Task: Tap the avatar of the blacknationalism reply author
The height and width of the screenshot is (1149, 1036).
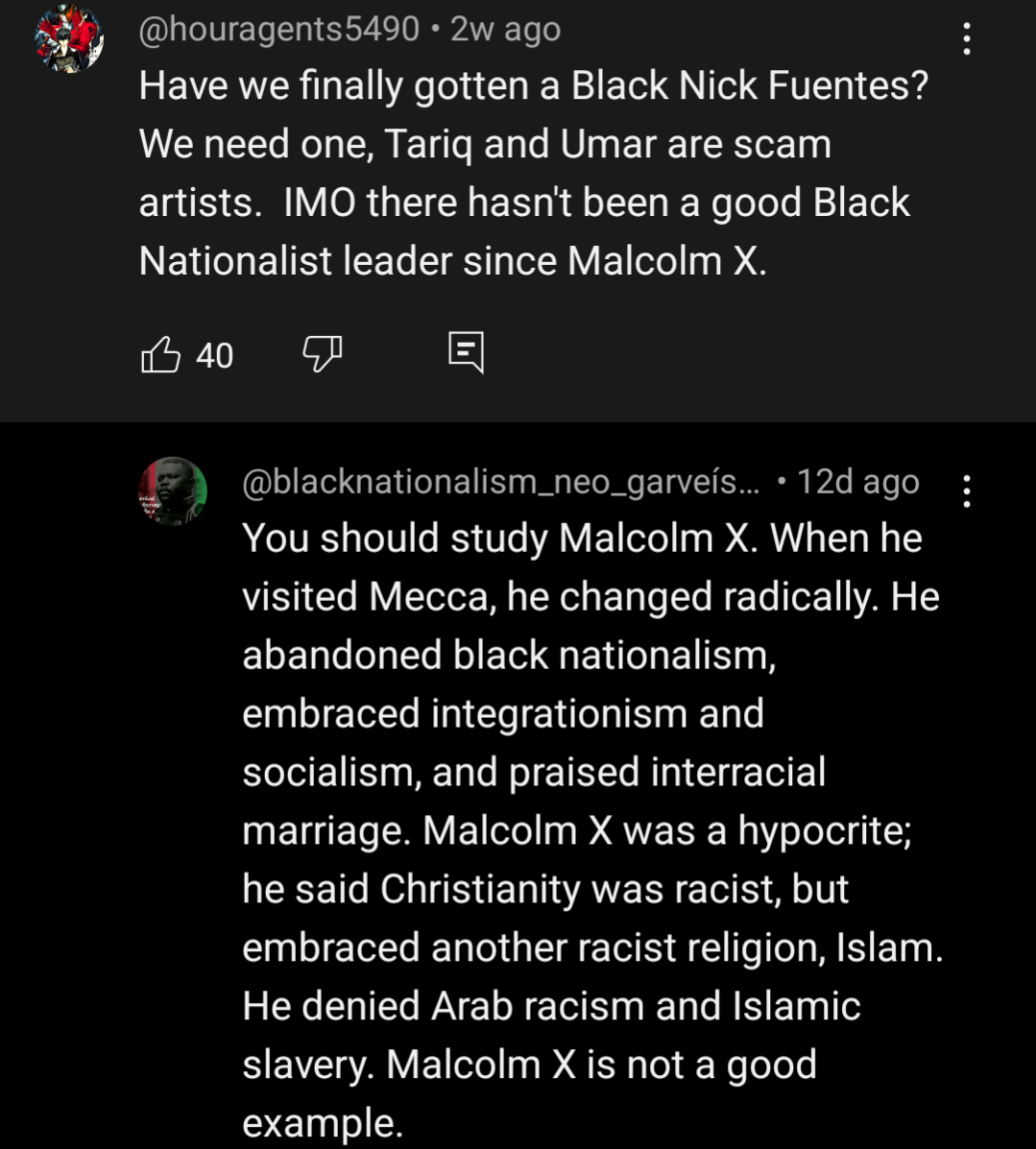Action: [173, 491]
